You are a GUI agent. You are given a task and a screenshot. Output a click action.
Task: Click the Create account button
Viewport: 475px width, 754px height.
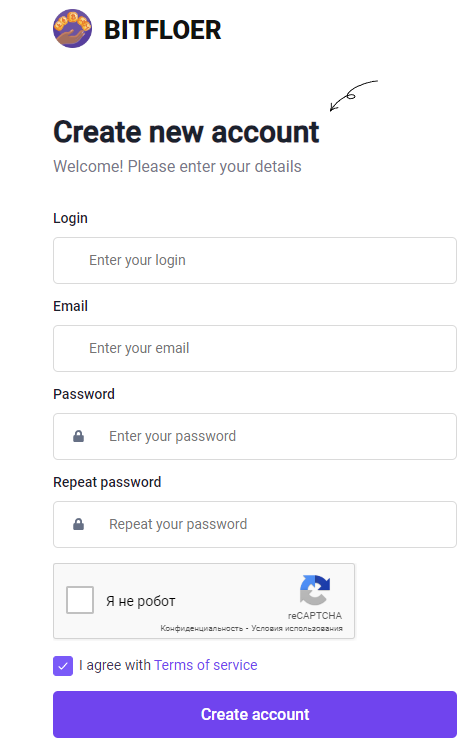click(255, 715)
